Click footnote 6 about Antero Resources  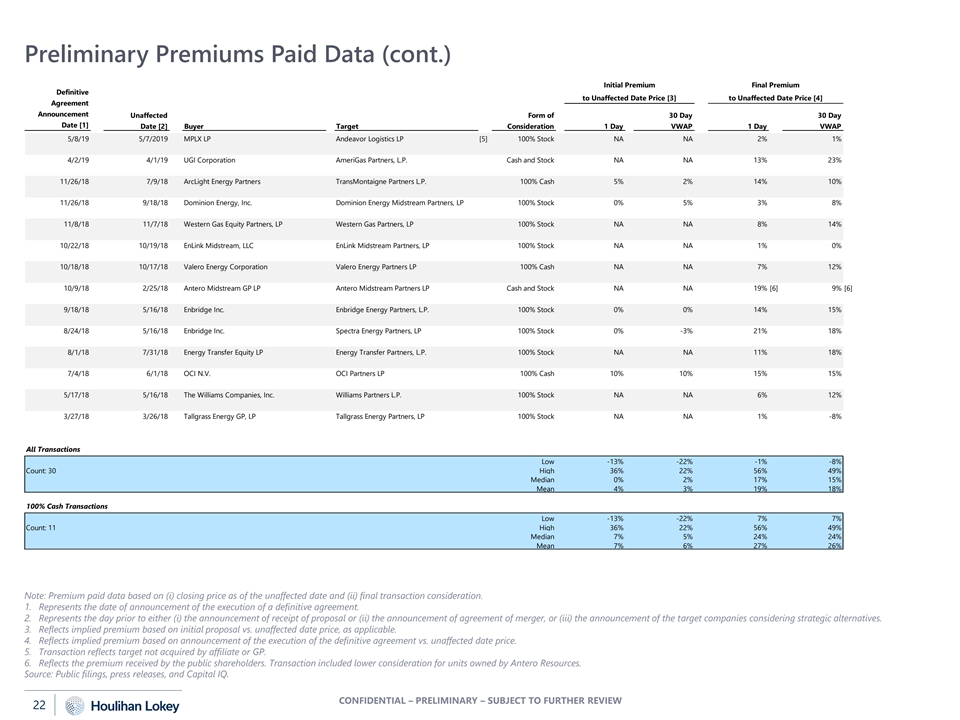303,664
